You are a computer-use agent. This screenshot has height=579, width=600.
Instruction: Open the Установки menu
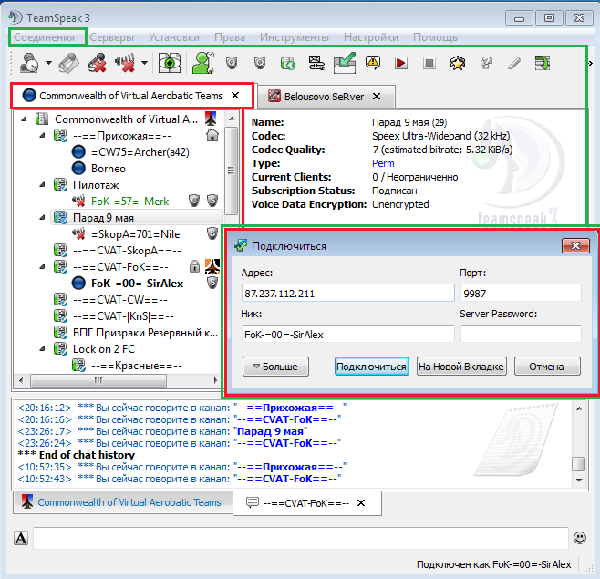point(174,38)
